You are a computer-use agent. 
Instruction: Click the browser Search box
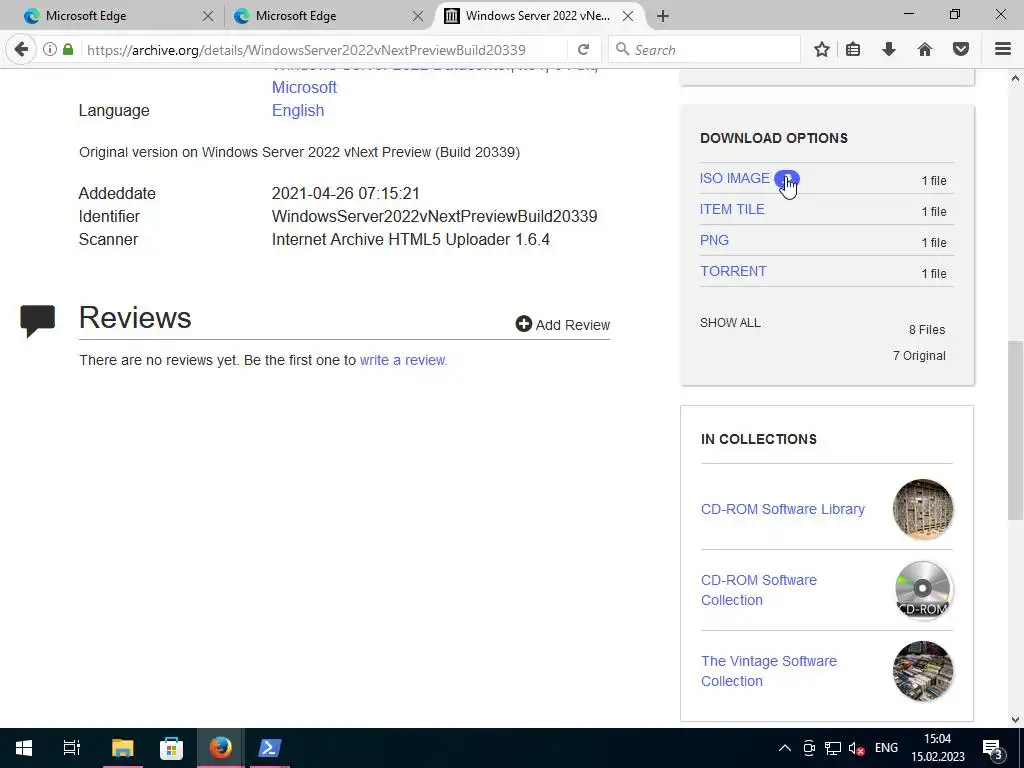(705, 50)
